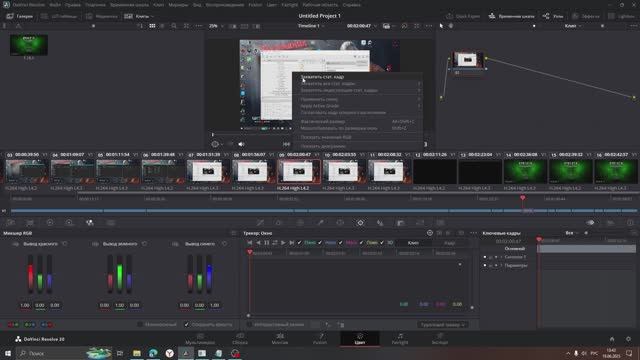Image resolution: width=640 pixels, height=360 pixels.
Task: Open the Tracker palette icon
Action: click(360, 222)
